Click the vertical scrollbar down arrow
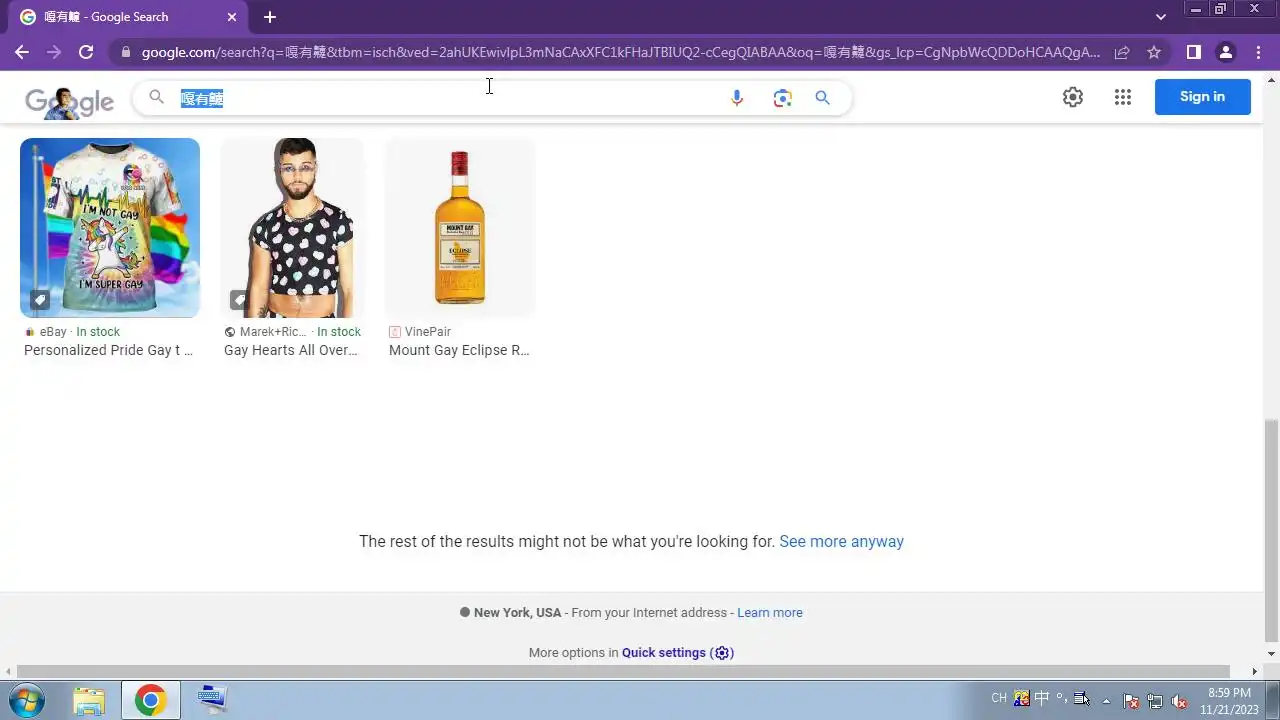This screenshot has width=1280, height=720. point(1271,654)
